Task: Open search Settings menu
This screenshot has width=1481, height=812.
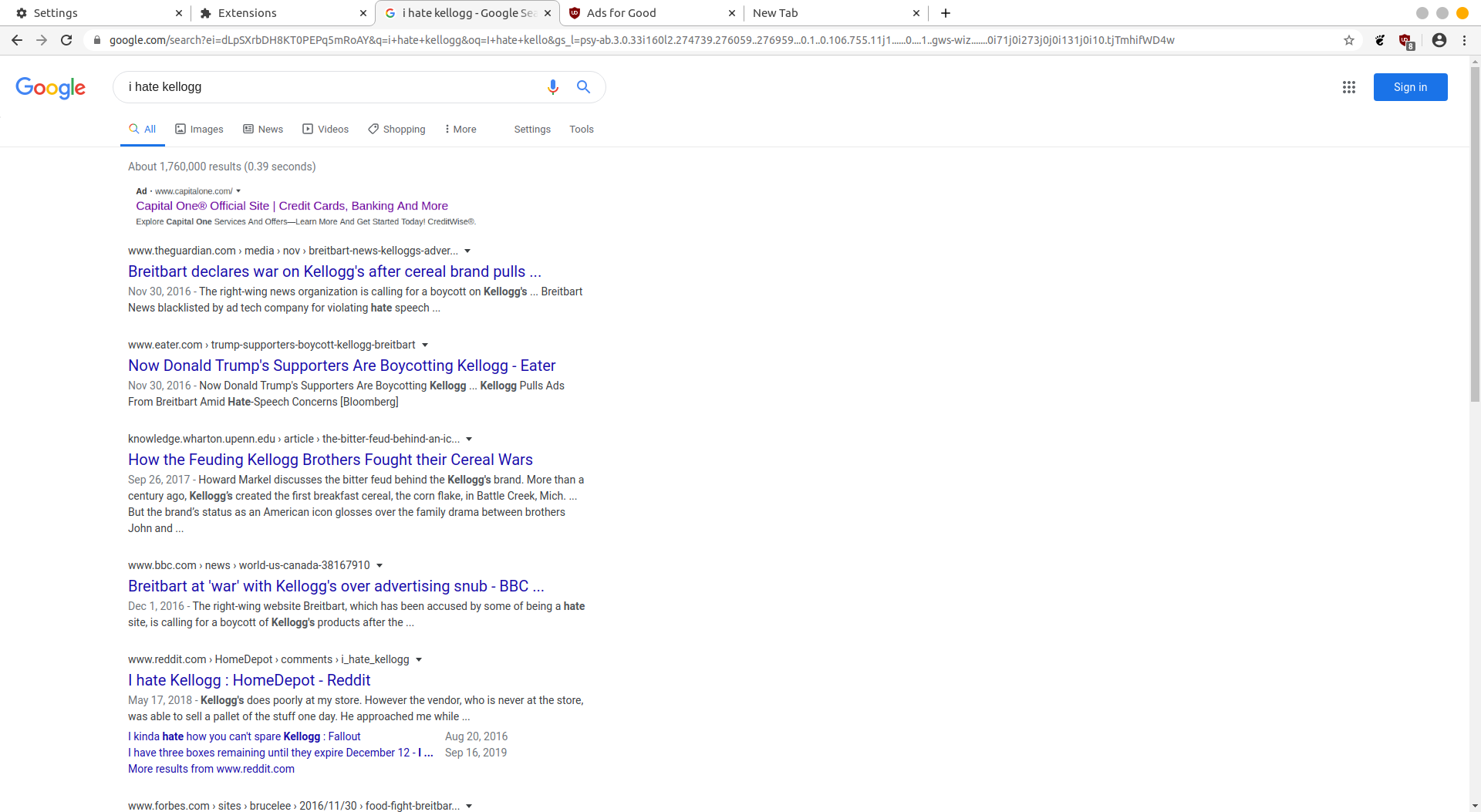Action: point(532,129)
